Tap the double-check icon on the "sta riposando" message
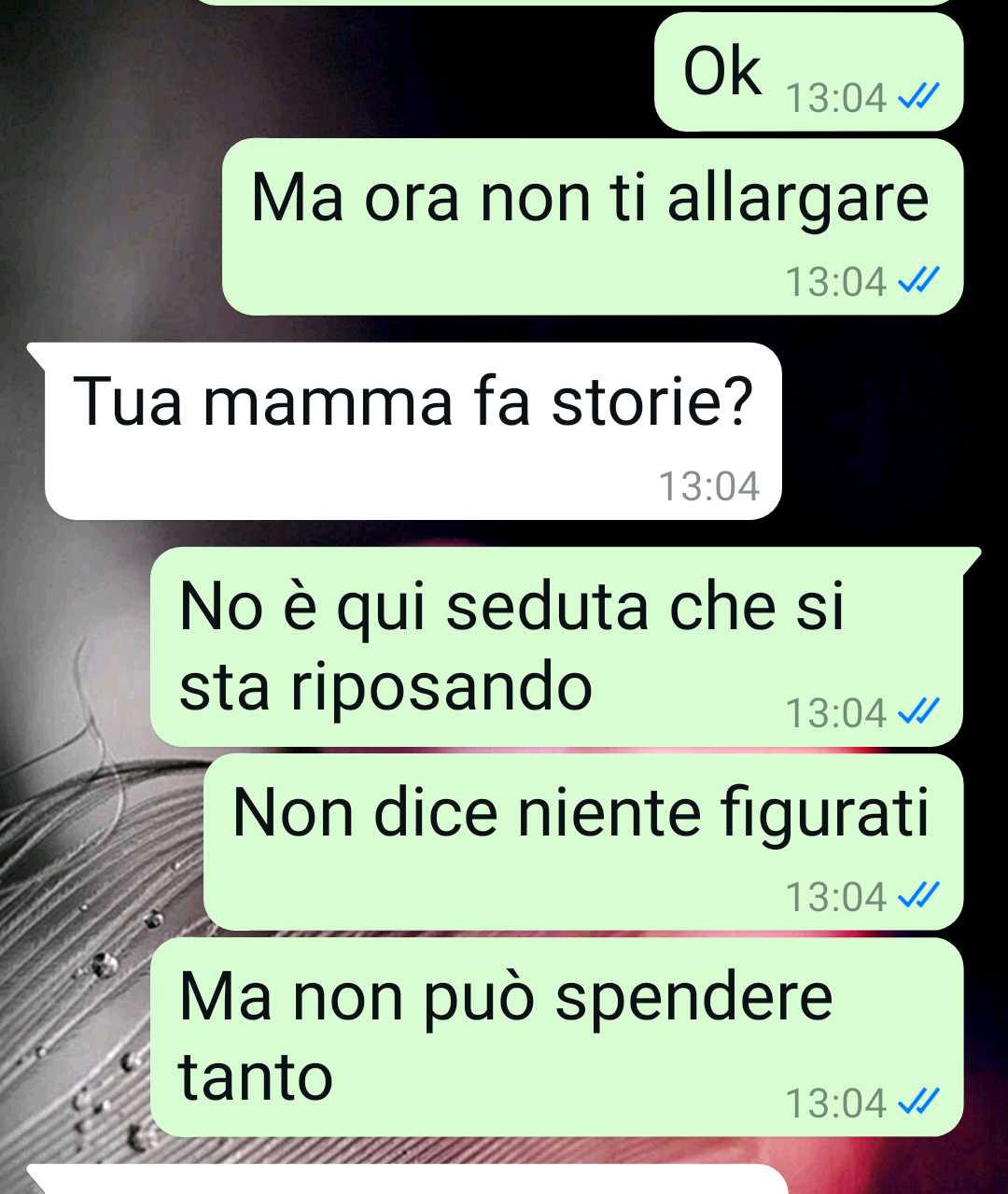The height and width of the screenshot is (1194, 1008). [x=917, y=712]
